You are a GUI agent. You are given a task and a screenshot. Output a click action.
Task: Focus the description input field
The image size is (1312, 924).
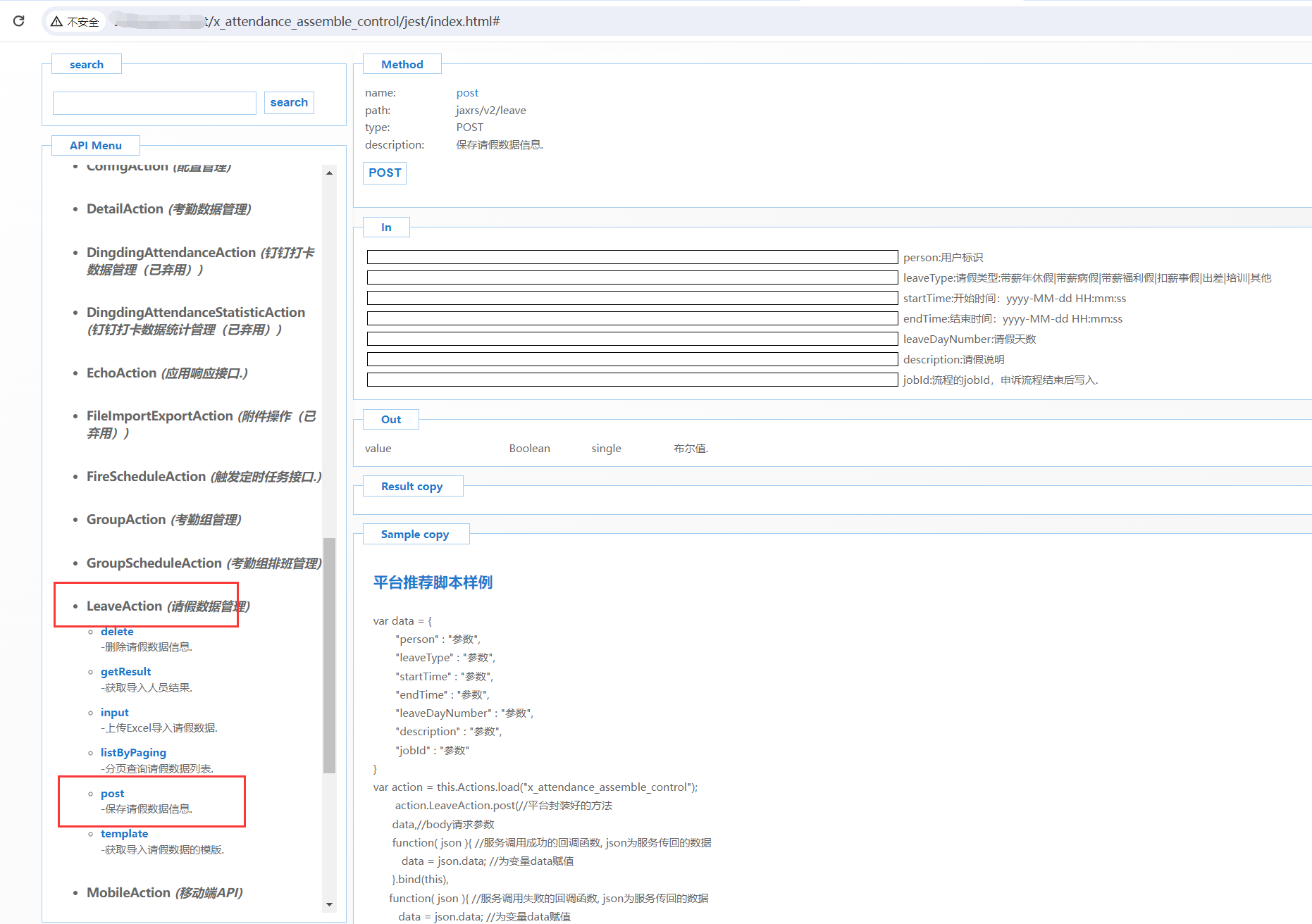(x=632, y=360)
